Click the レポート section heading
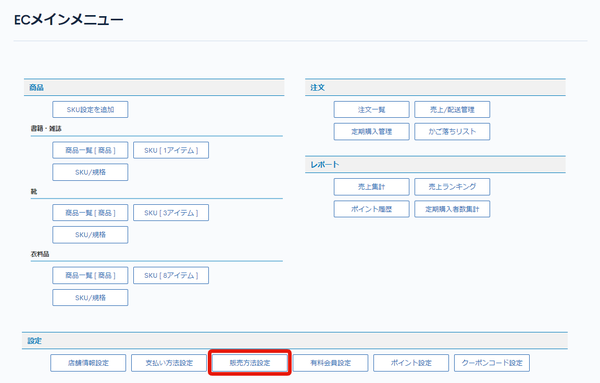 (x=325, y=165)
